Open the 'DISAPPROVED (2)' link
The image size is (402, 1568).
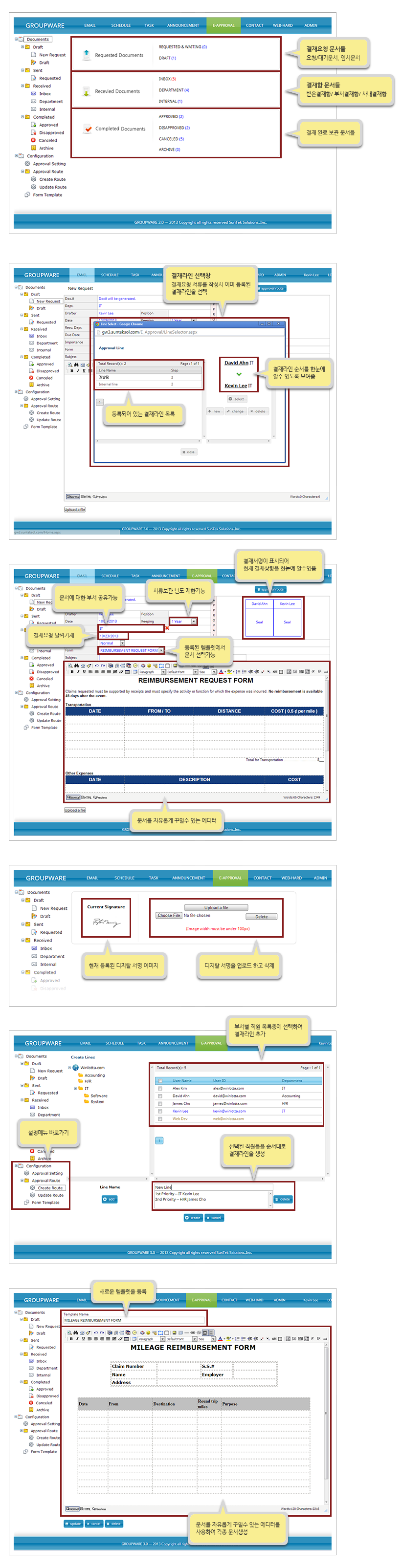click(x=174, y=128)
